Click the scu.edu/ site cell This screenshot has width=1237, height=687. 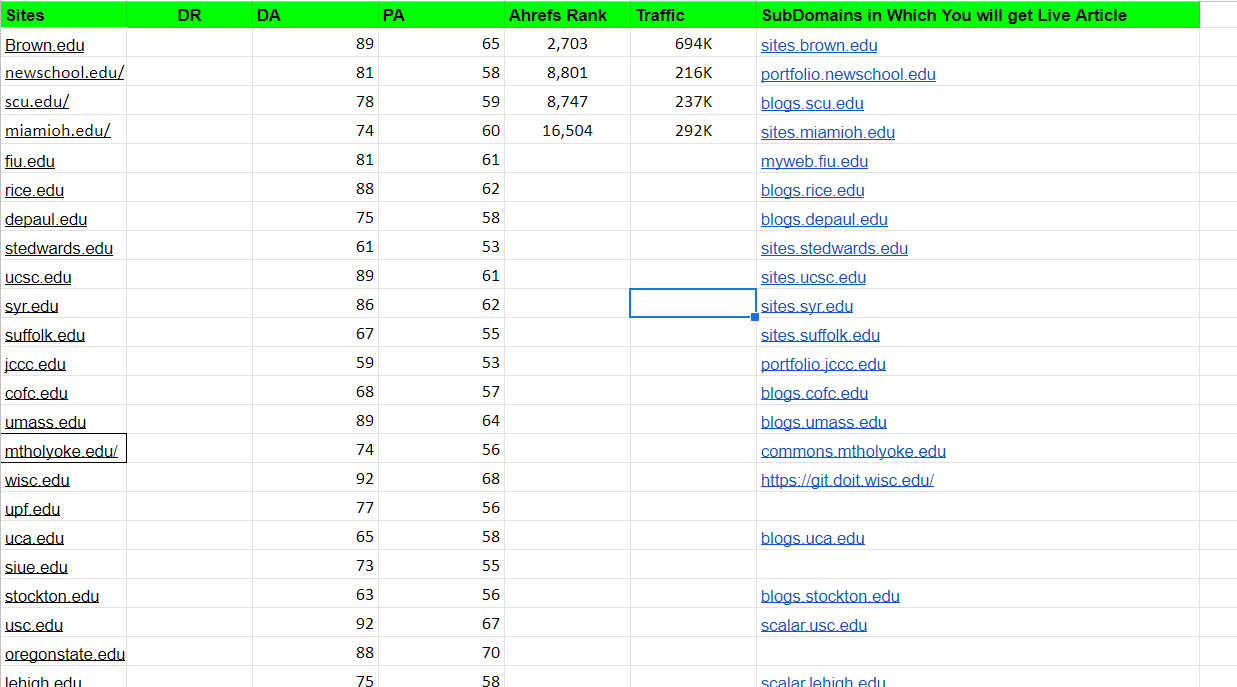pos(64,102)
